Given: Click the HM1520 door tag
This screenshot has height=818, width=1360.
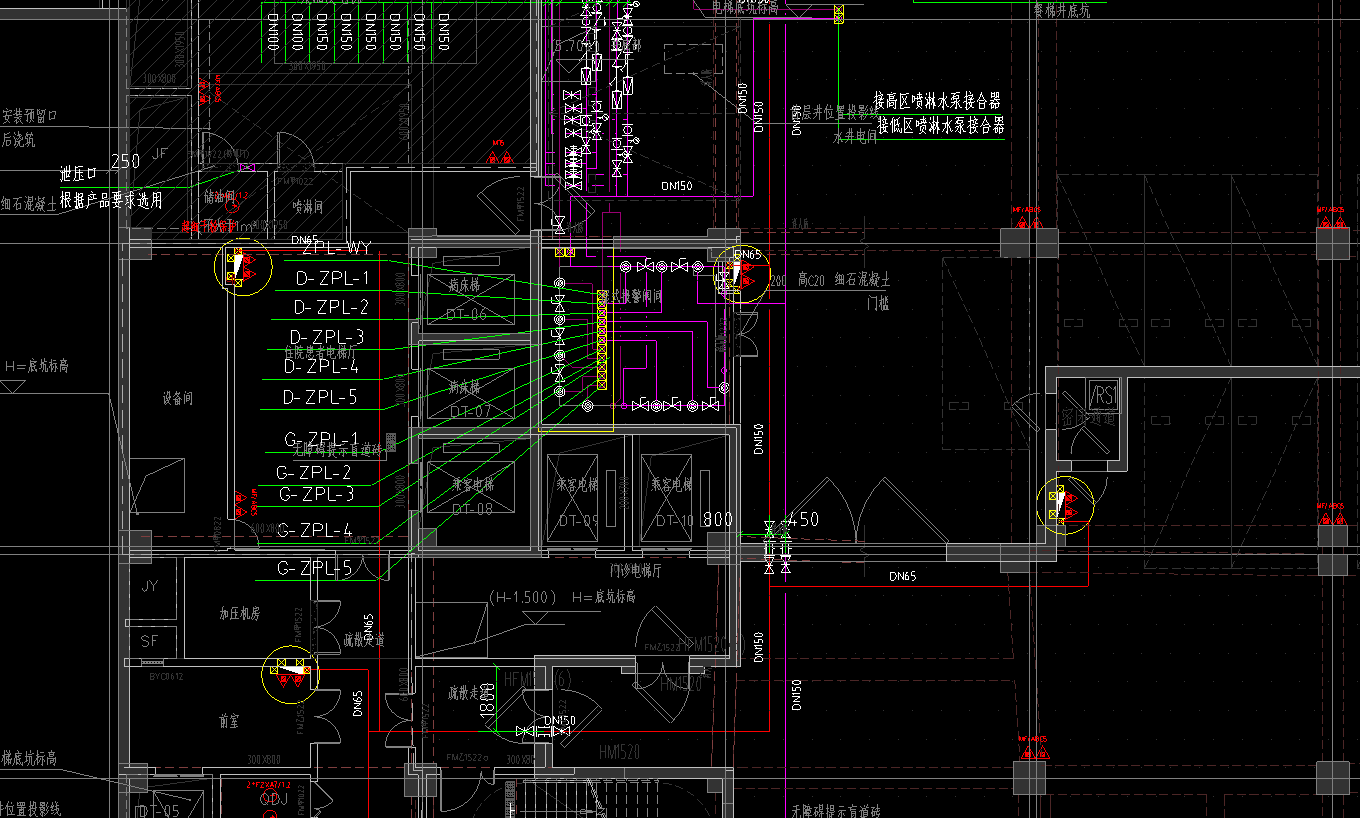Looking at the screenshot, I should [x=619, y=751].
